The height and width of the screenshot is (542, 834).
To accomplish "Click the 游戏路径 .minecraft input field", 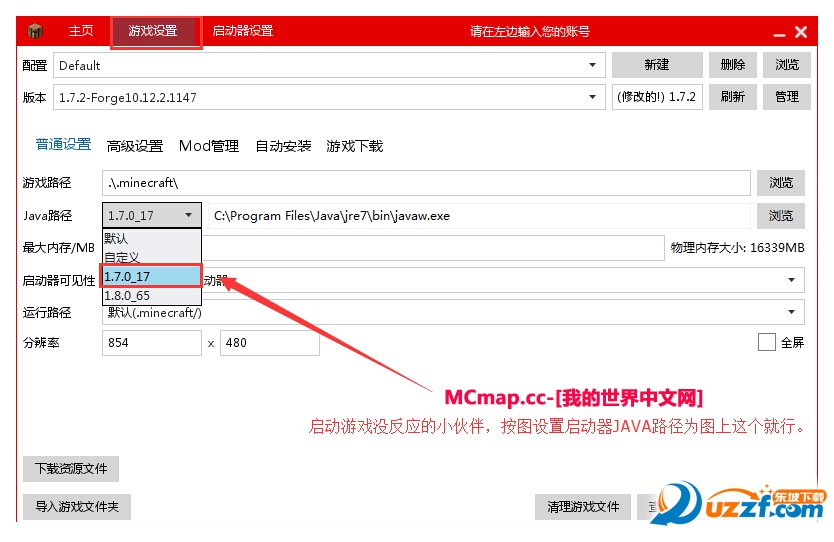I will tap(426, 183).
